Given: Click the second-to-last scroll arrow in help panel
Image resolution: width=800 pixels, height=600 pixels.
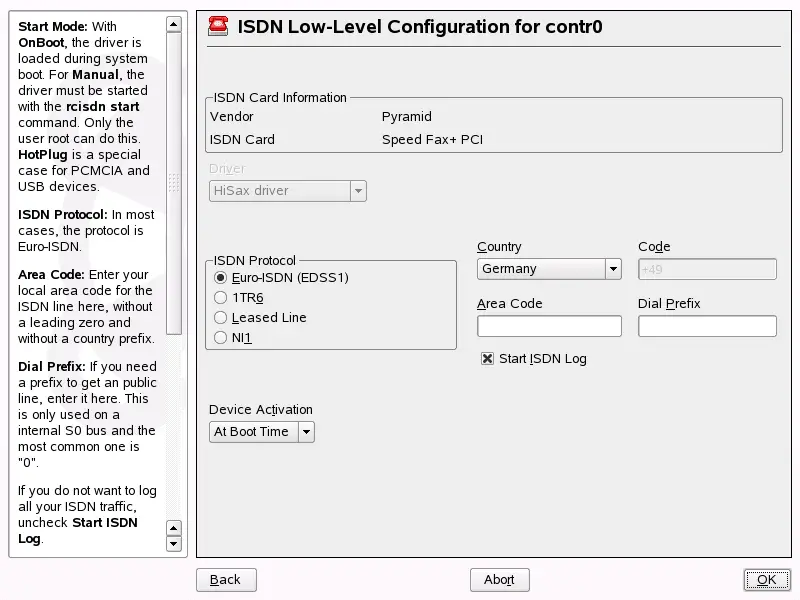Looking at the screenshot, I should pyautogui.click(x=174, y=527).
